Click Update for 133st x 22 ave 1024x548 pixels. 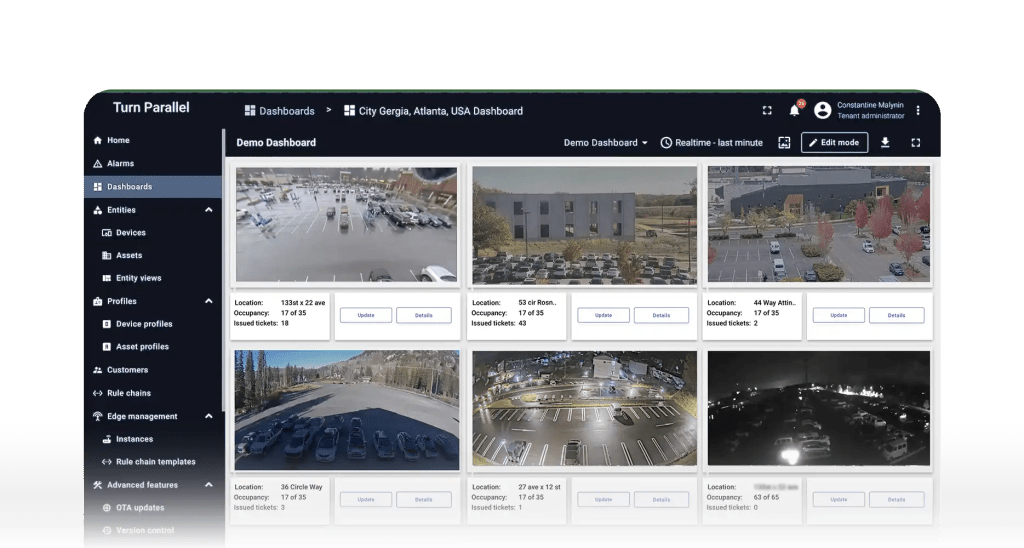(366, 315)
